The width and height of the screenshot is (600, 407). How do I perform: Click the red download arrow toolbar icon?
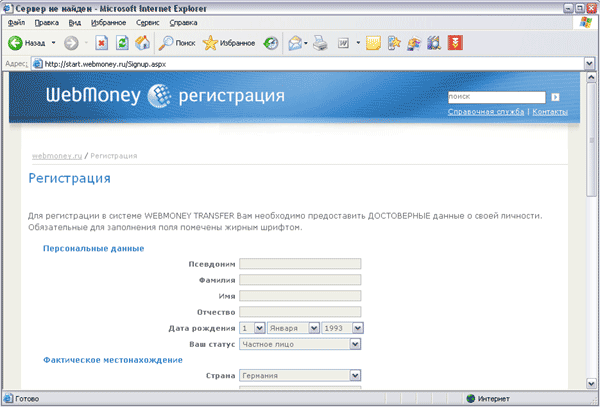click(455, 43)
